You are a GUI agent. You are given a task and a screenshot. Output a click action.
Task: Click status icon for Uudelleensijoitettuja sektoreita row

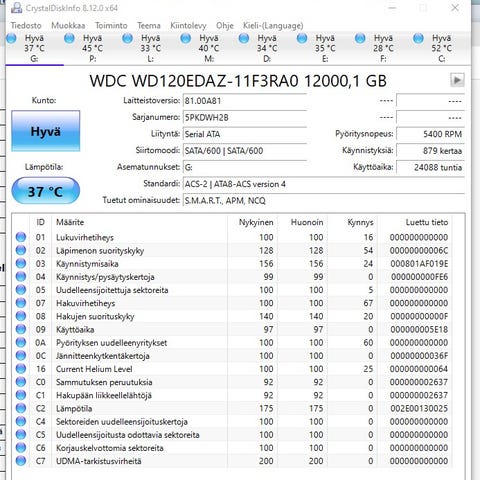(21, 290)
